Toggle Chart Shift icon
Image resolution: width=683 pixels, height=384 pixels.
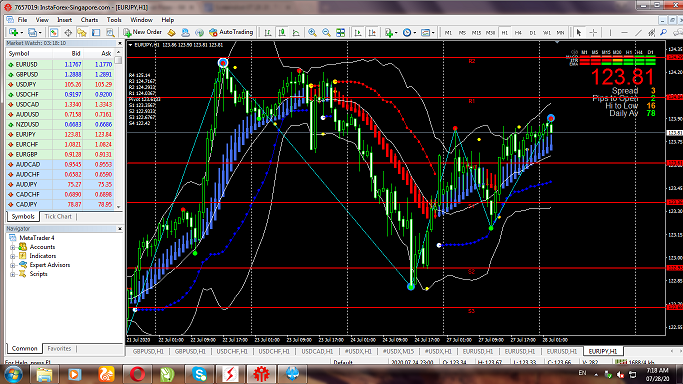372,33
